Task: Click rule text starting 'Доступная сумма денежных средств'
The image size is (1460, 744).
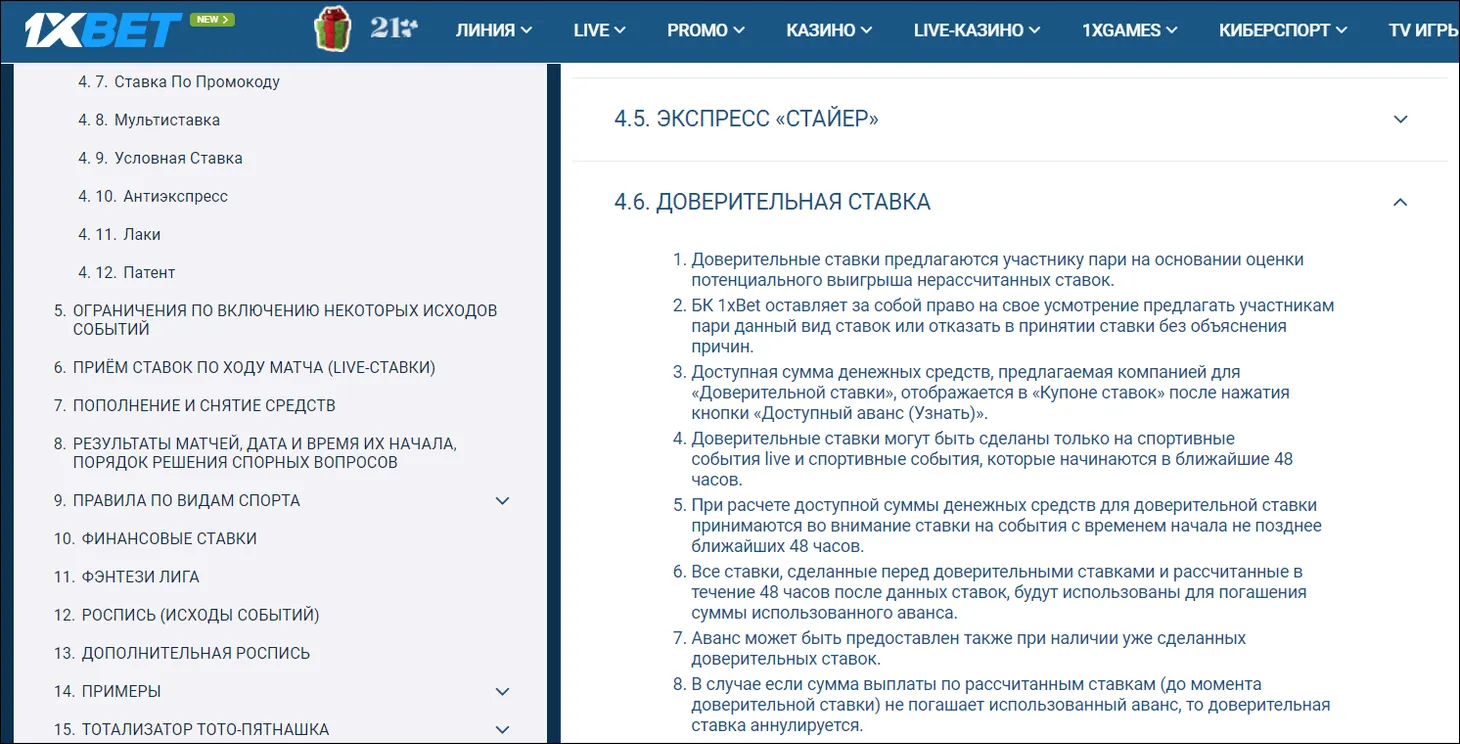Action: pyautogui.click(x=990, y=393)
